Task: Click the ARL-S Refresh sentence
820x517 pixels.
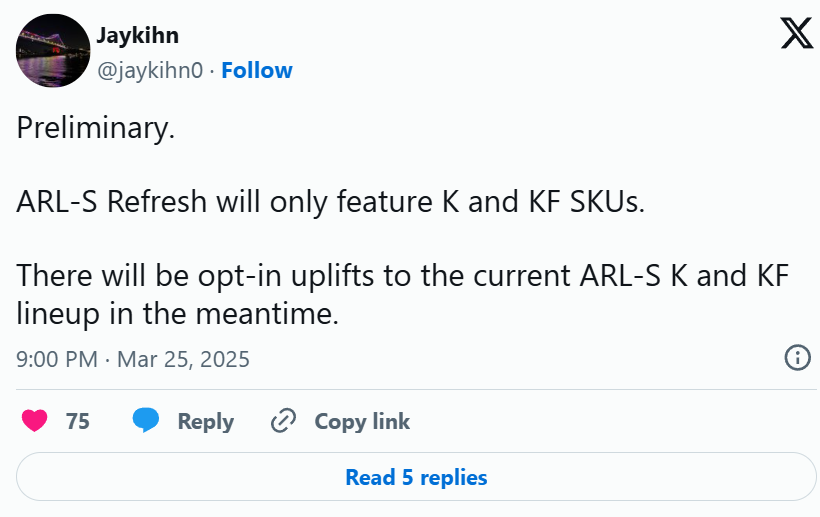Action: coord(331,201)
